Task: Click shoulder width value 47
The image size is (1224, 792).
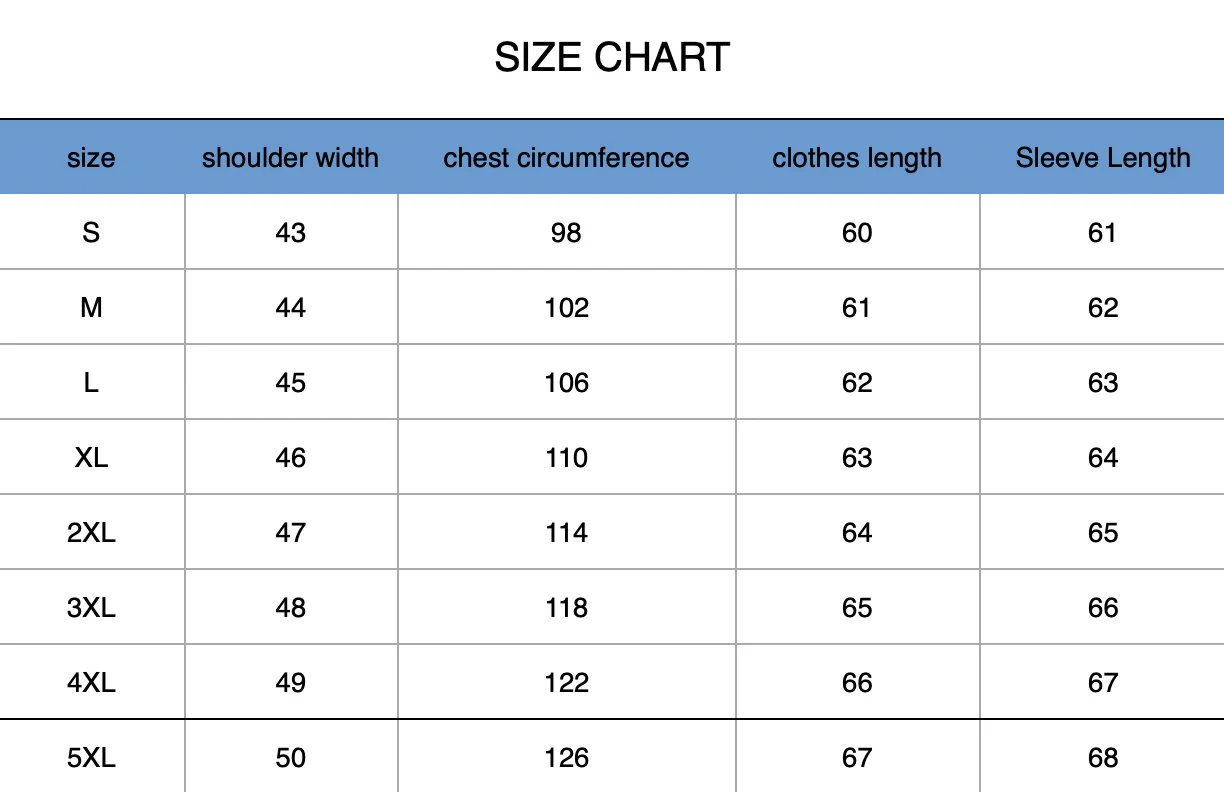Action: coord(290,533)
